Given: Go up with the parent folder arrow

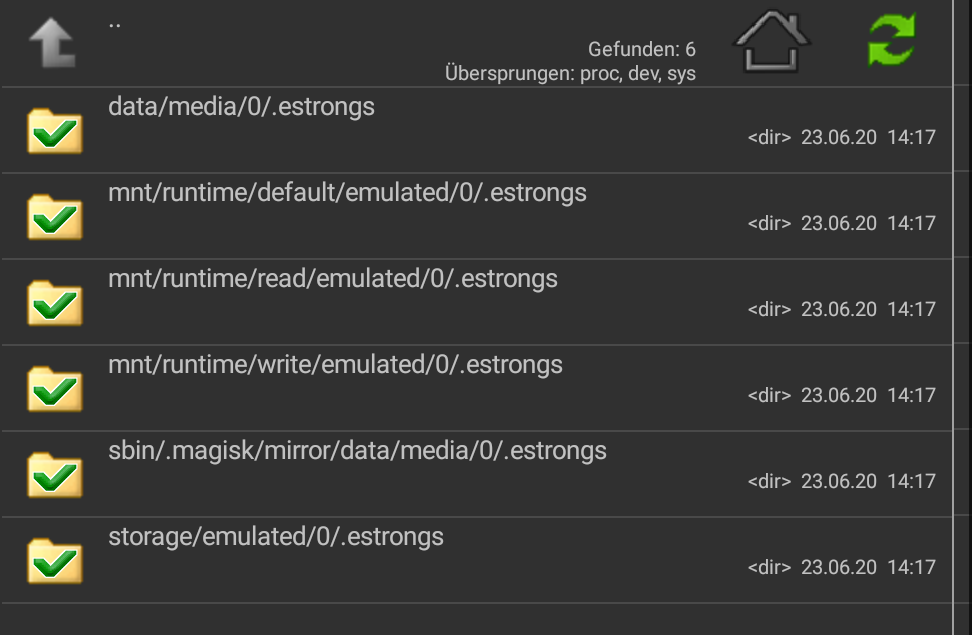Looking at the screenshot, I should pos(52,43).
